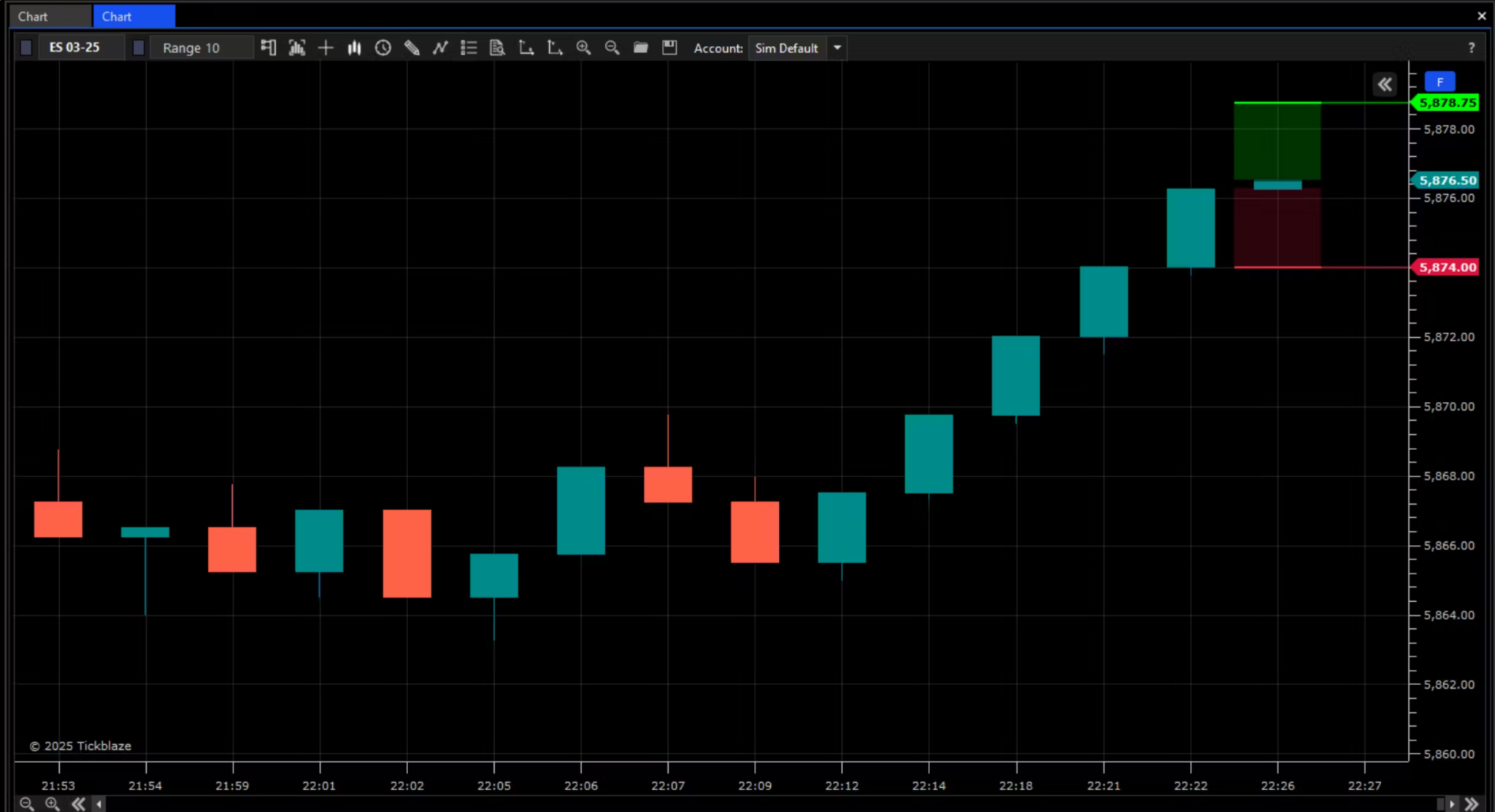Screen dimensions: 1495x812
Task: Click the floppy disk save icon
Action: [669, 48]
